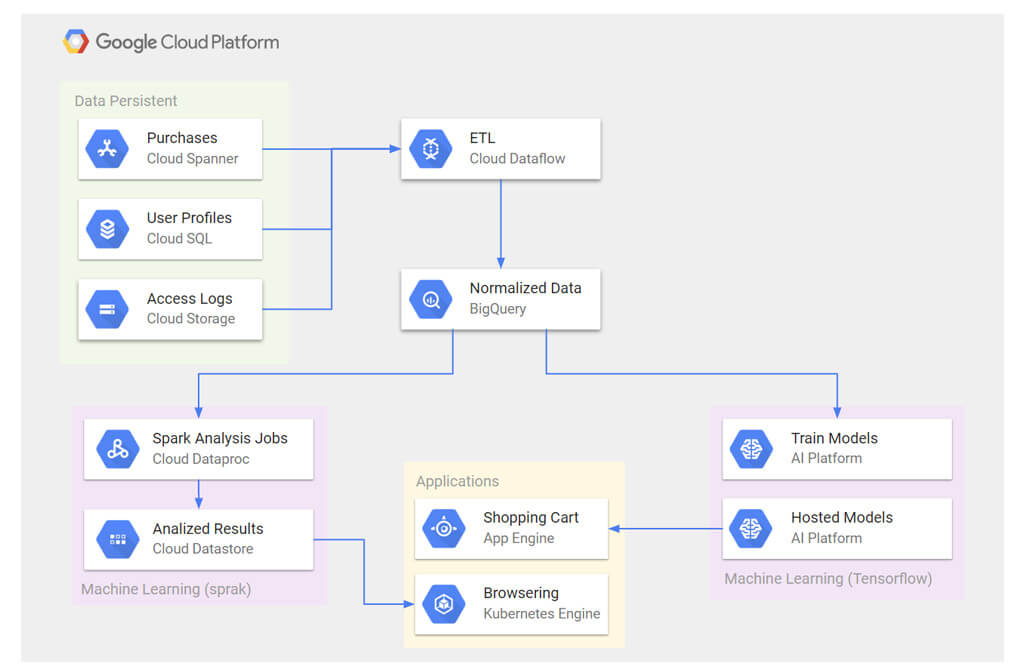Click the "App Engine" subtitle

[519, 539]
